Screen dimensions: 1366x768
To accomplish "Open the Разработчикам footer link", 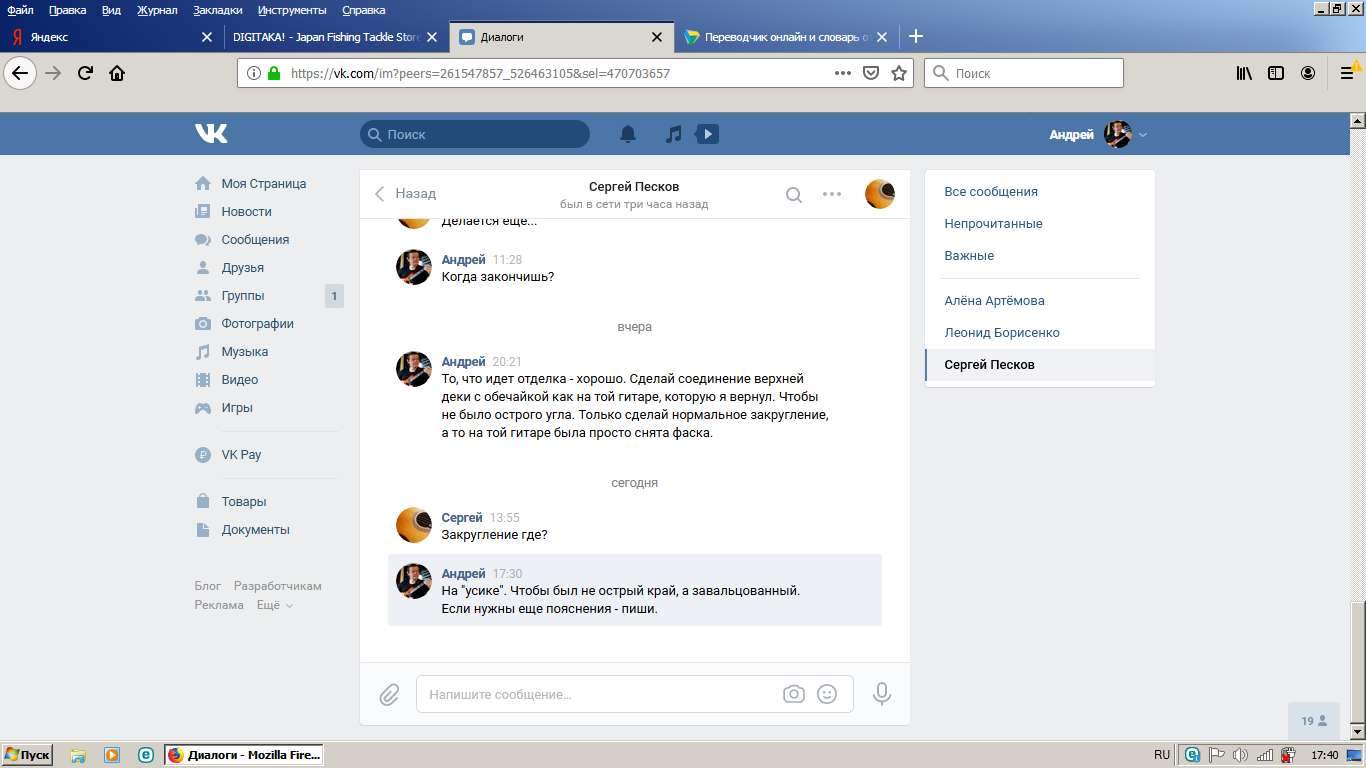I will pyautogui.click(x=278, y=586).
